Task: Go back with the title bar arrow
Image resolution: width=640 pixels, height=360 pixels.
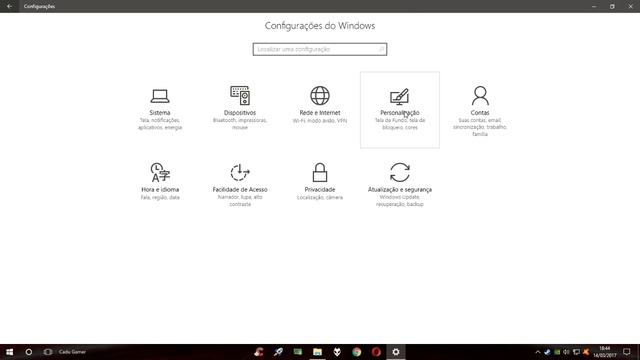Action: 9,6
